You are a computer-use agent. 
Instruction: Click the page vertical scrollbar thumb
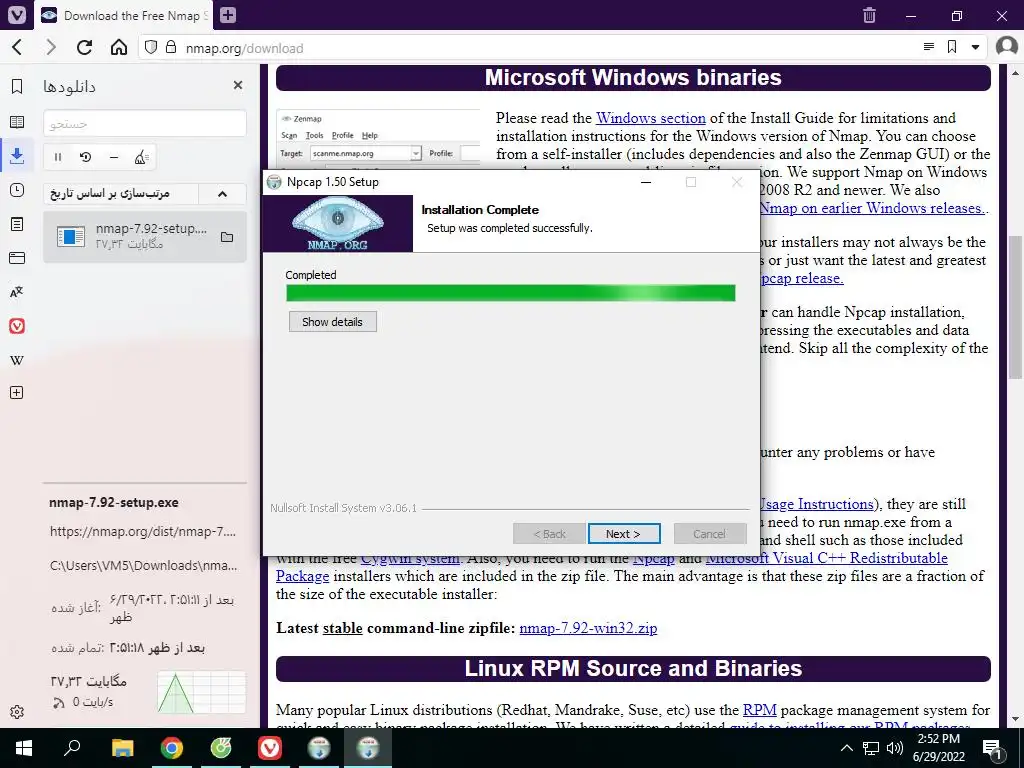[1016, 307]
